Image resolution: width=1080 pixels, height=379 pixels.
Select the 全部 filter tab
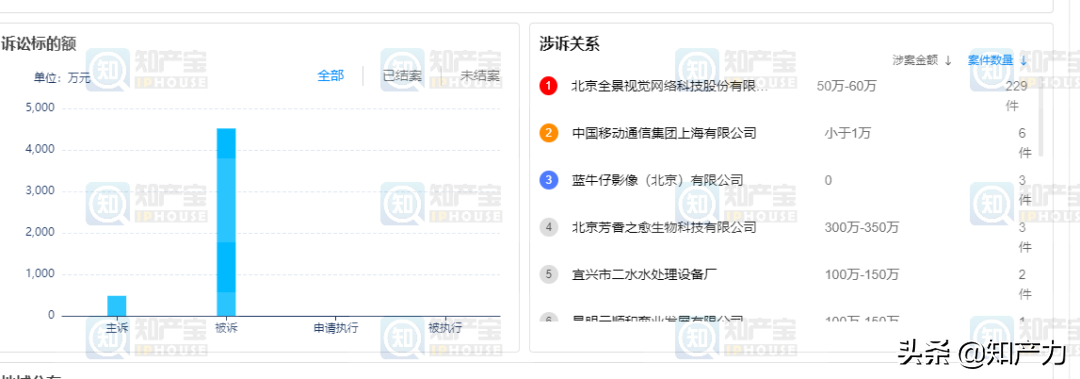pos(331,75)
